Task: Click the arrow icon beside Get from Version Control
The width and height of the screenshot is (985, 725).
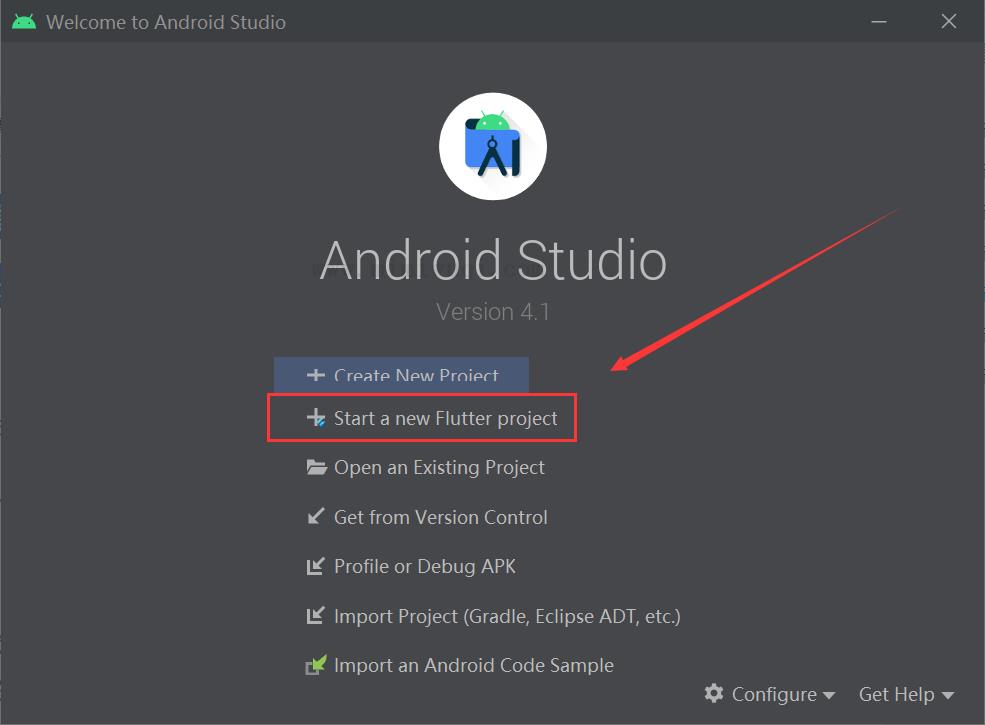Action: (315, 516)
